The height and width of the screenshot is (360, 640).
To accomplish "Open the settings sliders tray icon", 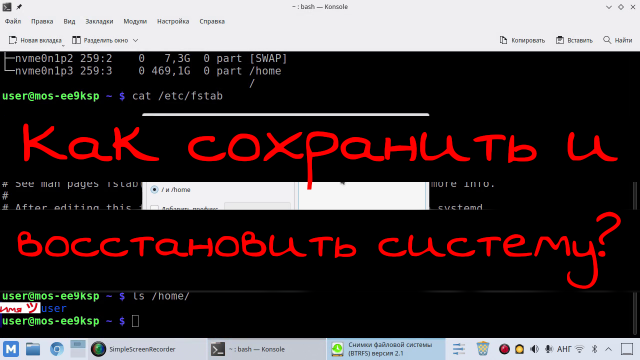I will [459, 349].
